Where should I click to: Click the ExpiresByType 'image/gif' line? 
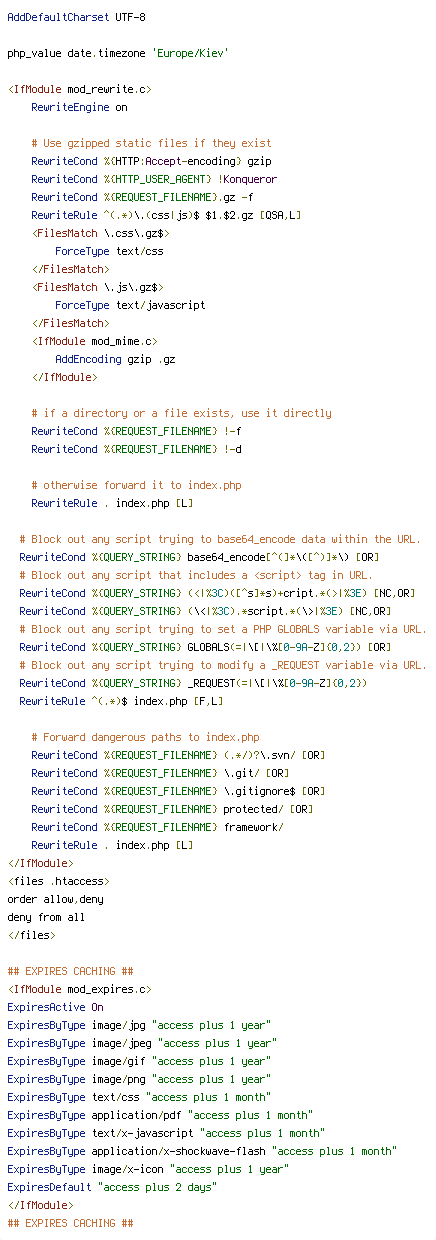click(139, 1061)
